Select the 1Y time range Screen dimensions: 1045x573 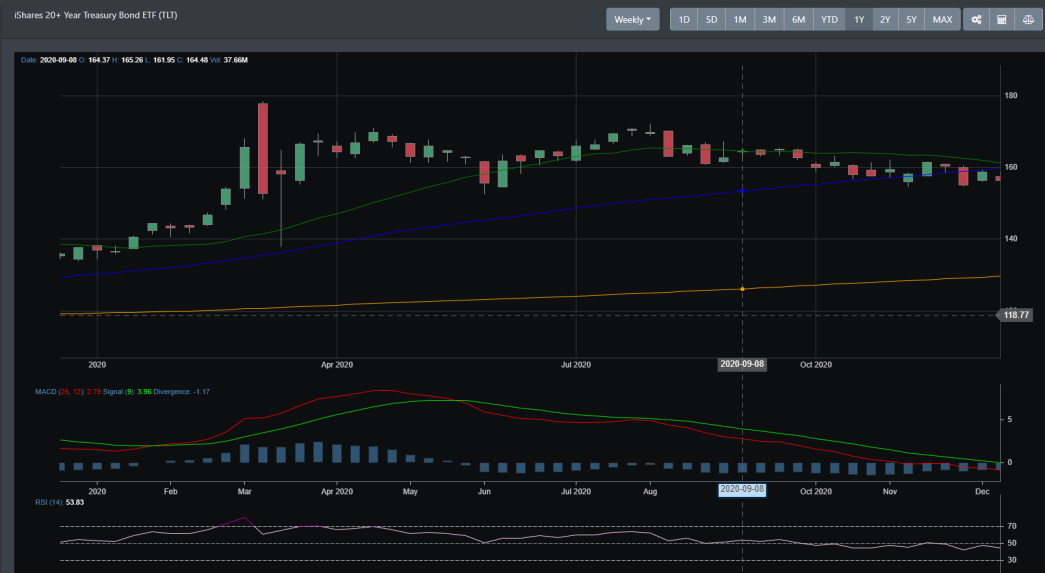coord(859,19)
